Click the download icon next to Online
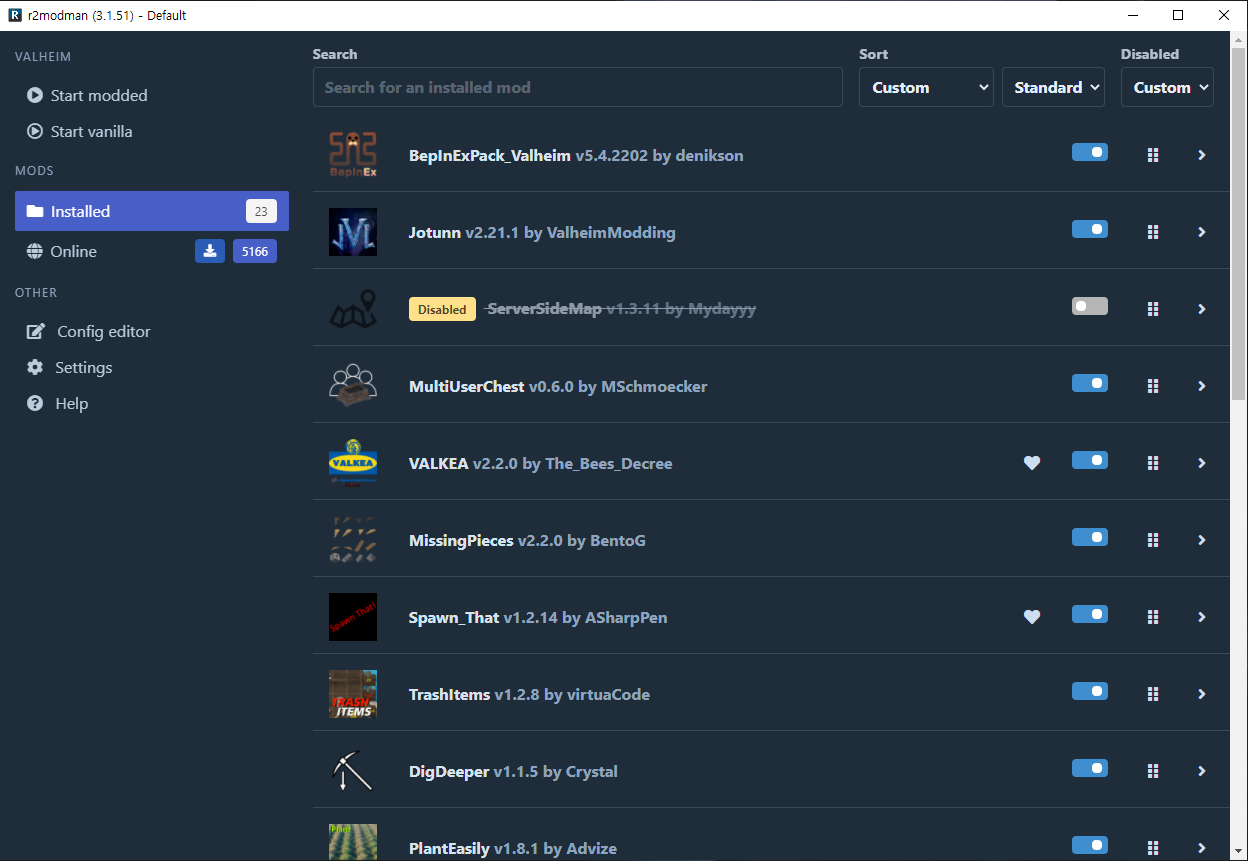 coord(210,251)
